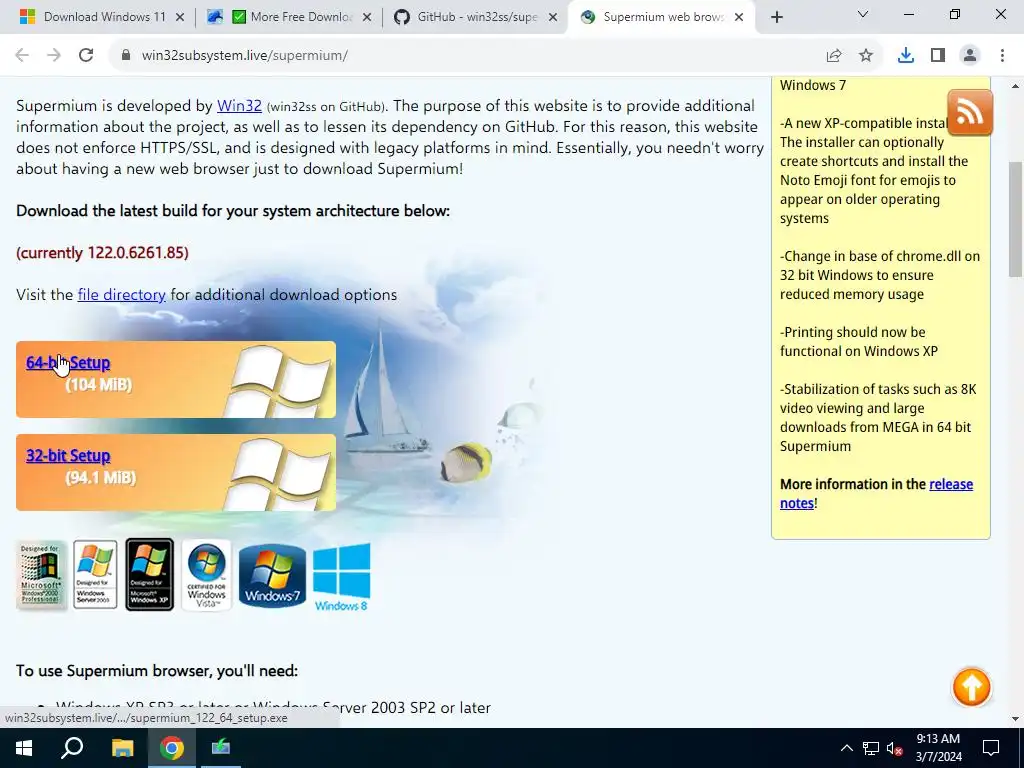Open the Win32 developer link
This screenshot has width=1024, height=768.
coord(239,106)
